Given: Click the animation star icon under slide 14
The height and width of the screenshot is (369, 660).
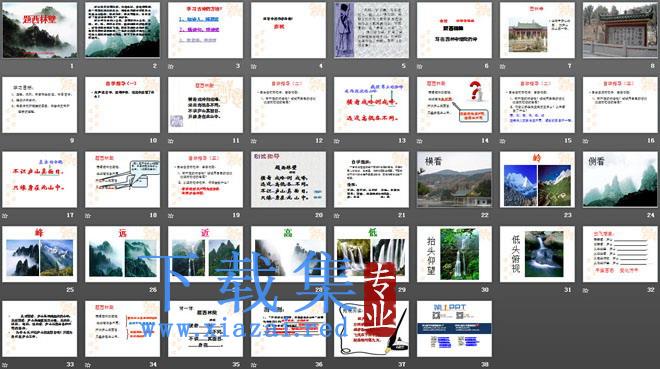Looking at the screenshot, I should tap(420, 141).
